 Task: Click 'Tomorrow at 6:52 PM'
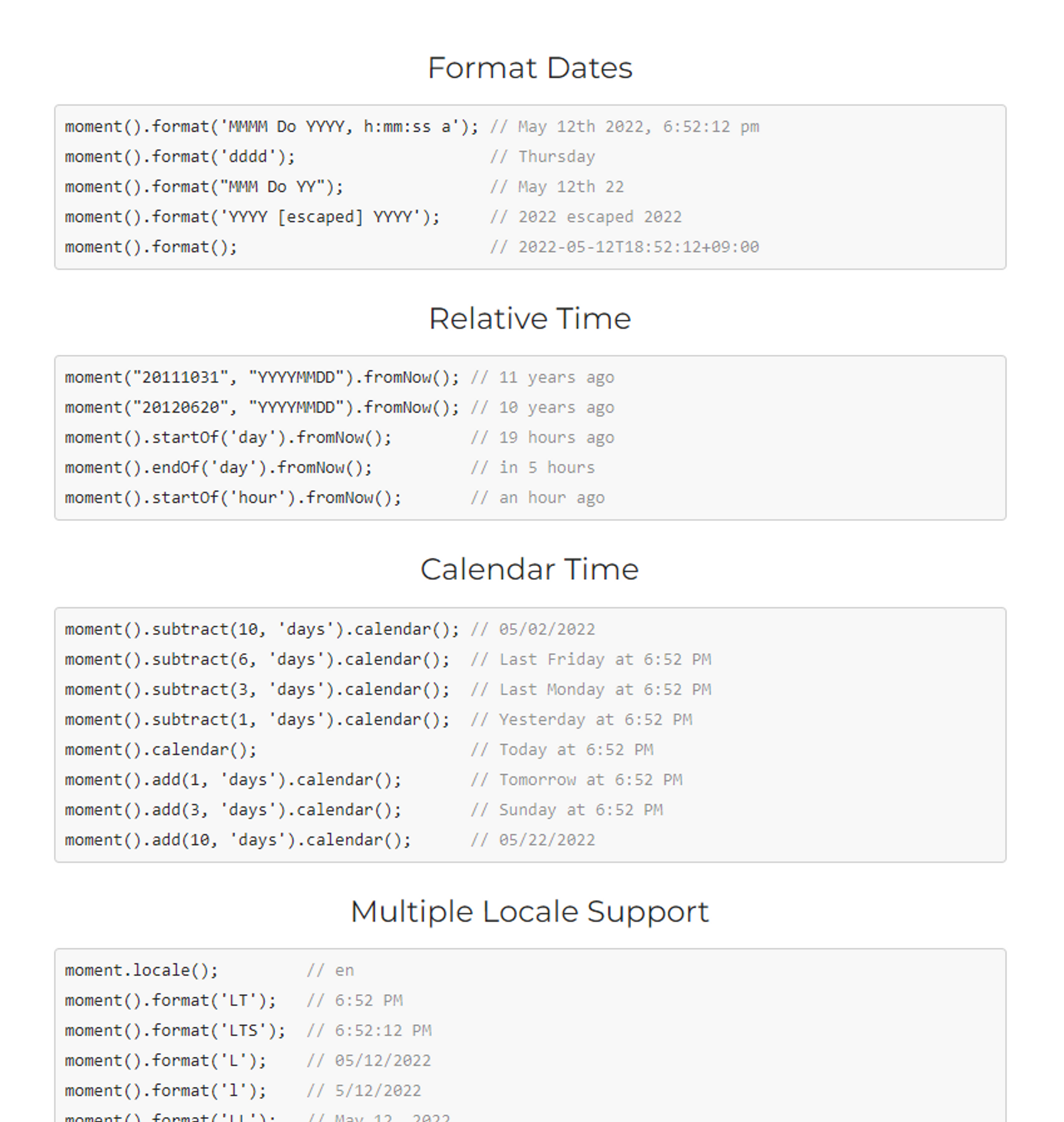click(x=591, y=780)
